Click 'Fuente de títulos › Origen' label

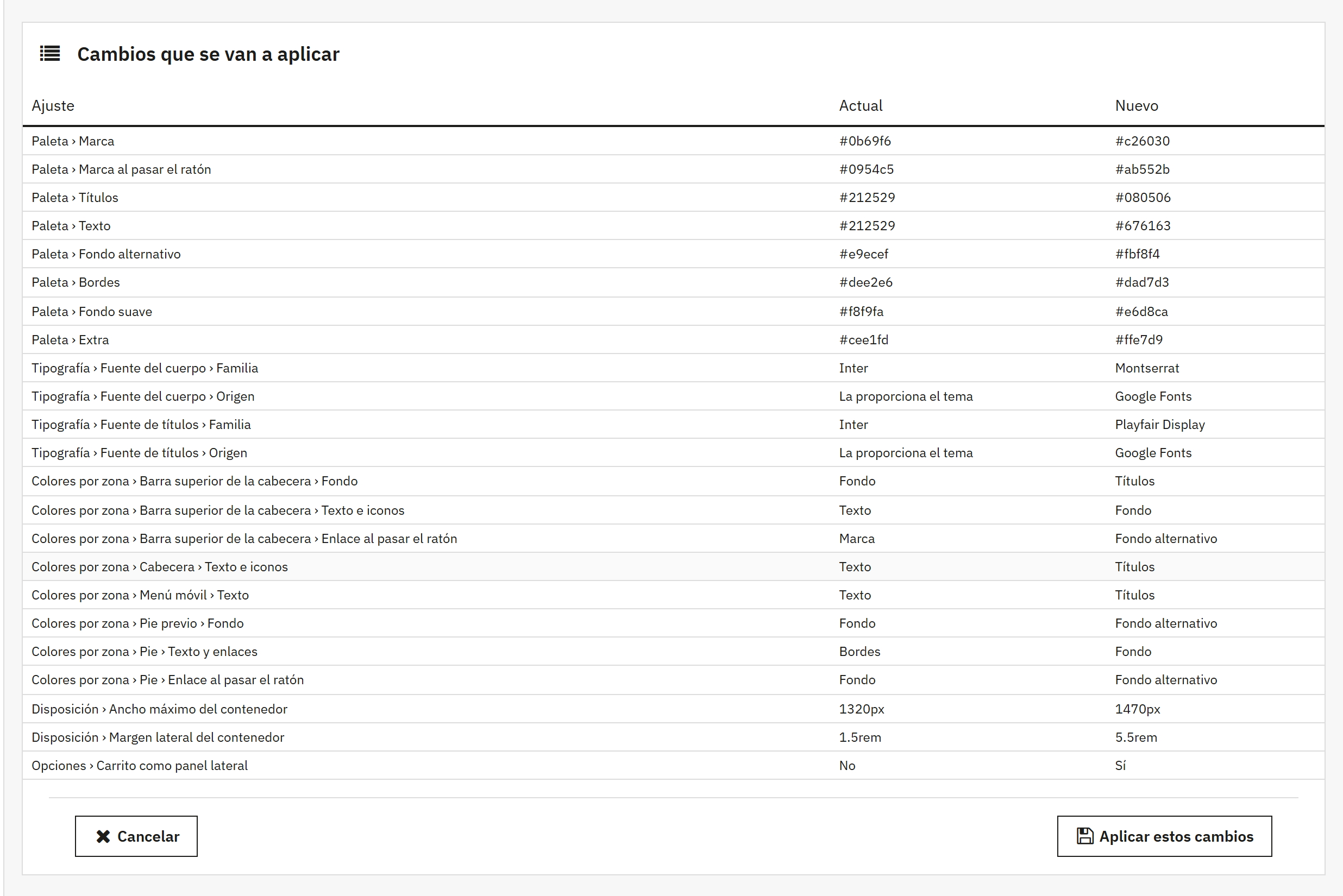pyautogui.click(x=140, y=453)
